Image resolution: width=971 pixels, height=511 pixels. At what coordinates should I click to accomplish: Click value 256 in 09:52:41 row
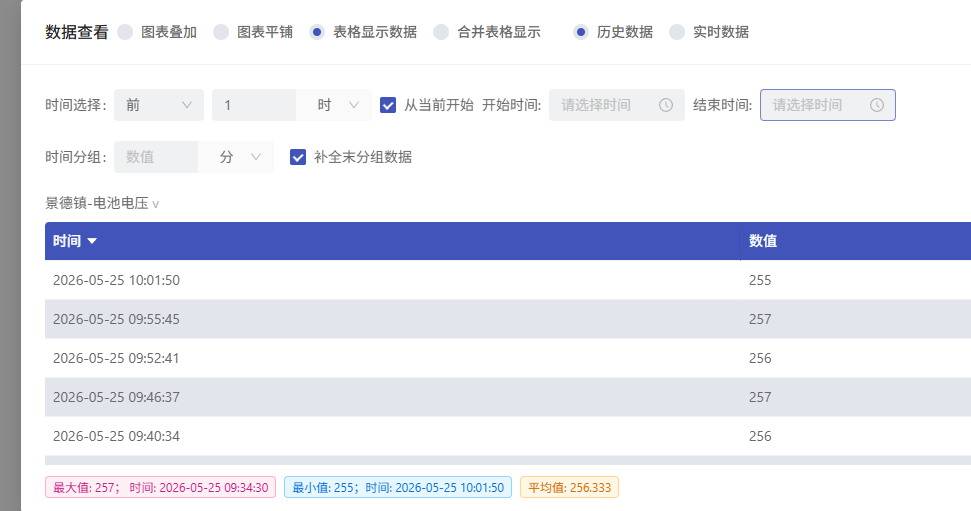[760, 359]
